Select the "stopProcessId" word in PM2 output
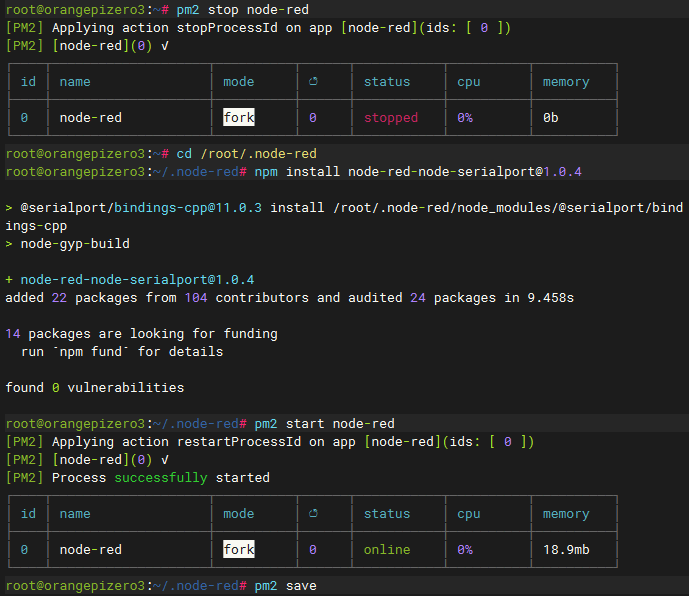 (227, 28)
